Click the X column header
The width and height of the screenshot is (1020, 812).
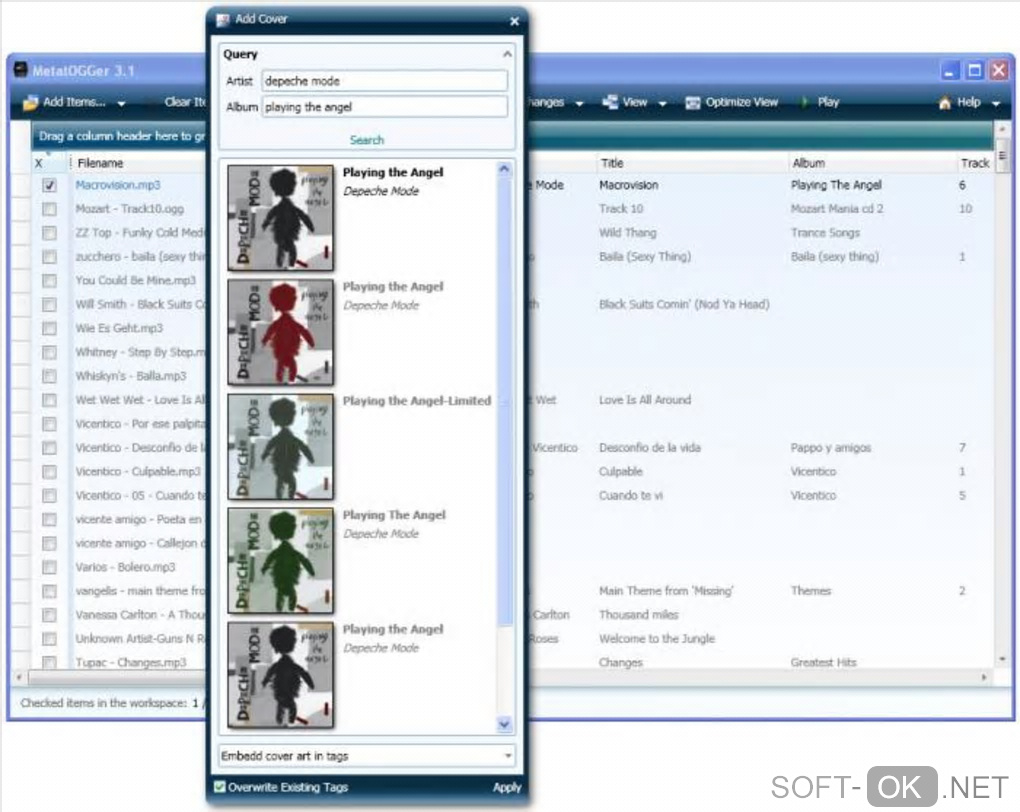[38, 163]
